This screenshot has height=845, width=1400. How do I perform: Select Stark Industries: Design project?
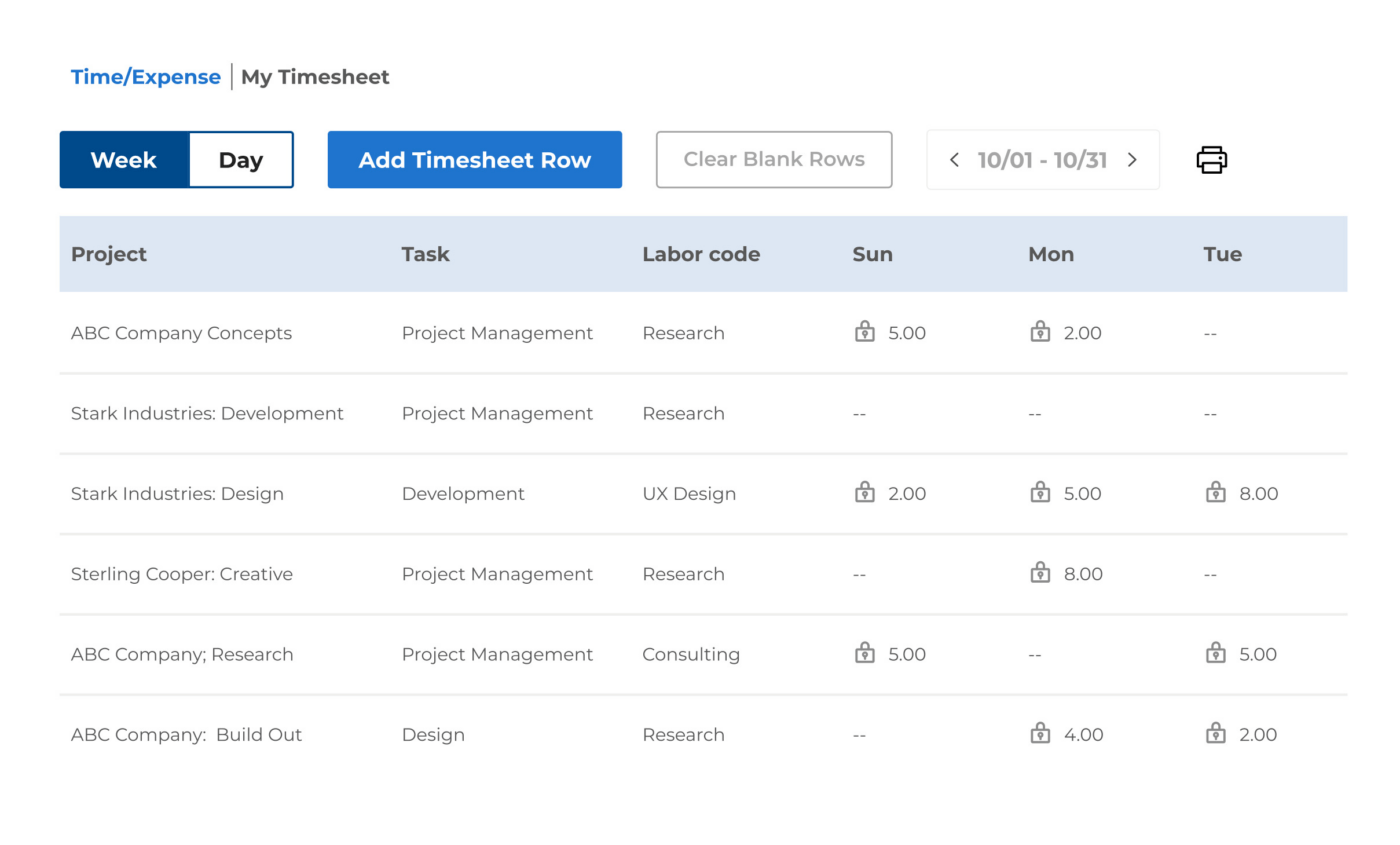pyautogui.click(x=177, y=494)
